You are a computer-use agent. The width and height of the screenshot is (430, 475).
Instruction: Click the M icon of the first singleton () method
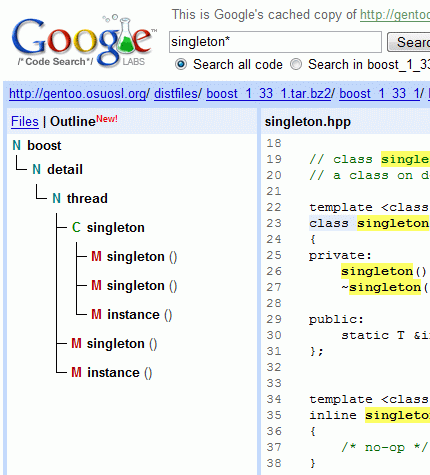pos(96,256)
